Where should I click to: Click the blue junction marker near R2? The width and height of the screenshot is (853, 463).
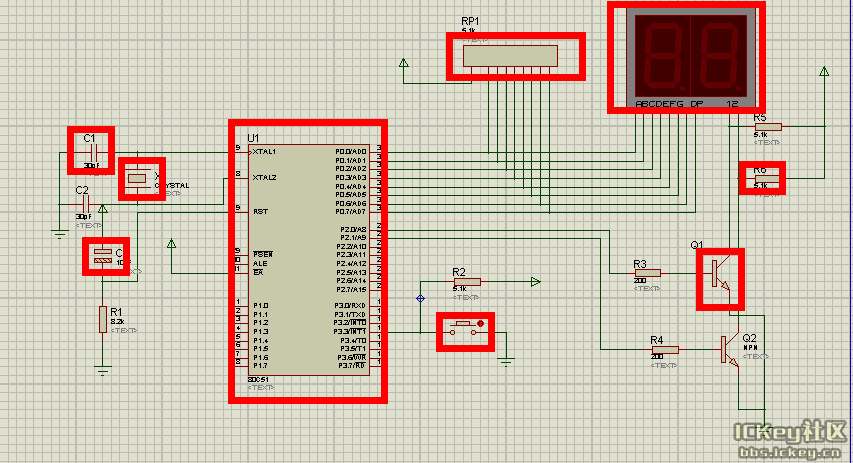point(420,298)
